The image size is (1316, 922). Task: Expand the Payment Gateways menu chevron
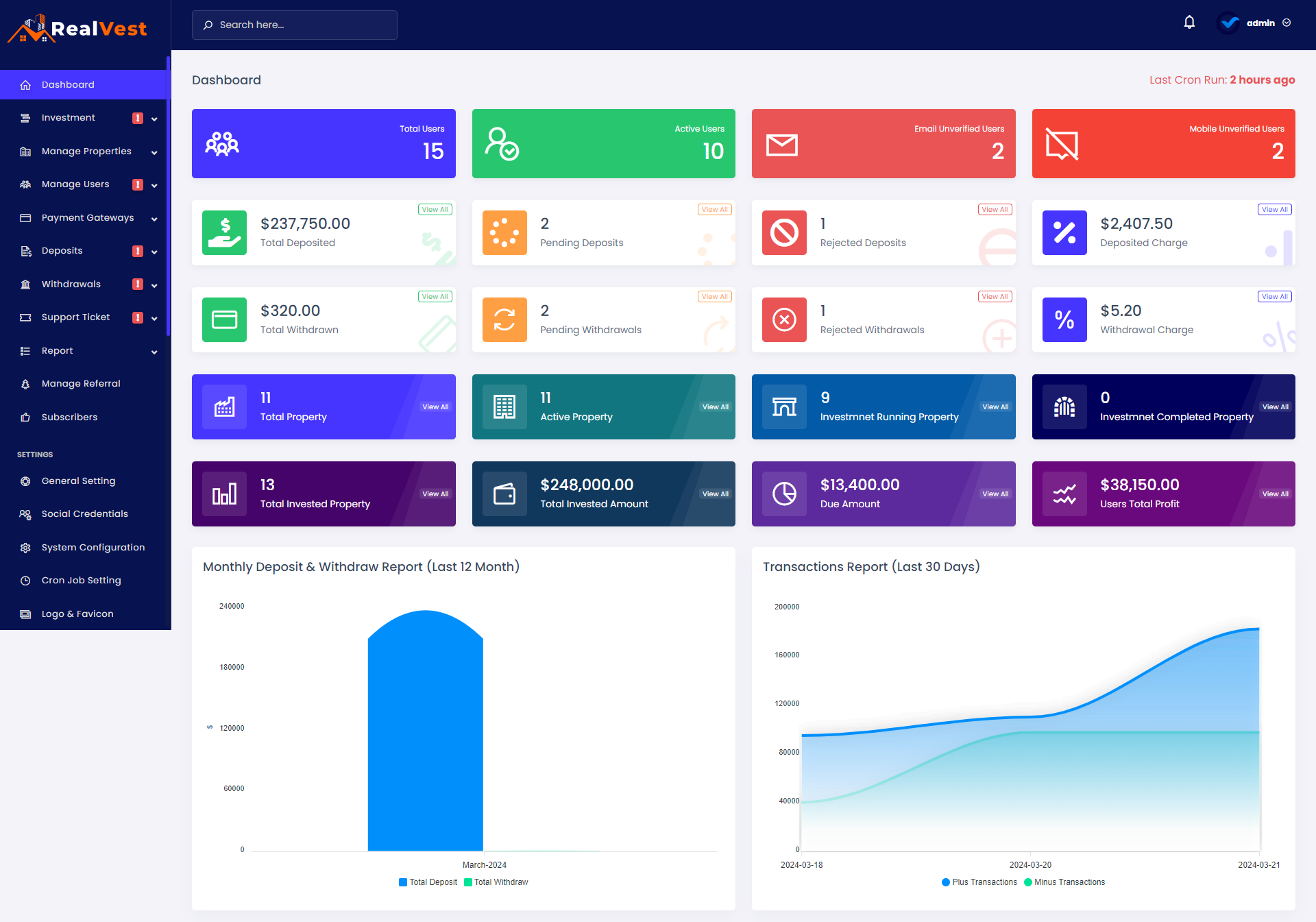pyautogui.click(x=154, y=219)
